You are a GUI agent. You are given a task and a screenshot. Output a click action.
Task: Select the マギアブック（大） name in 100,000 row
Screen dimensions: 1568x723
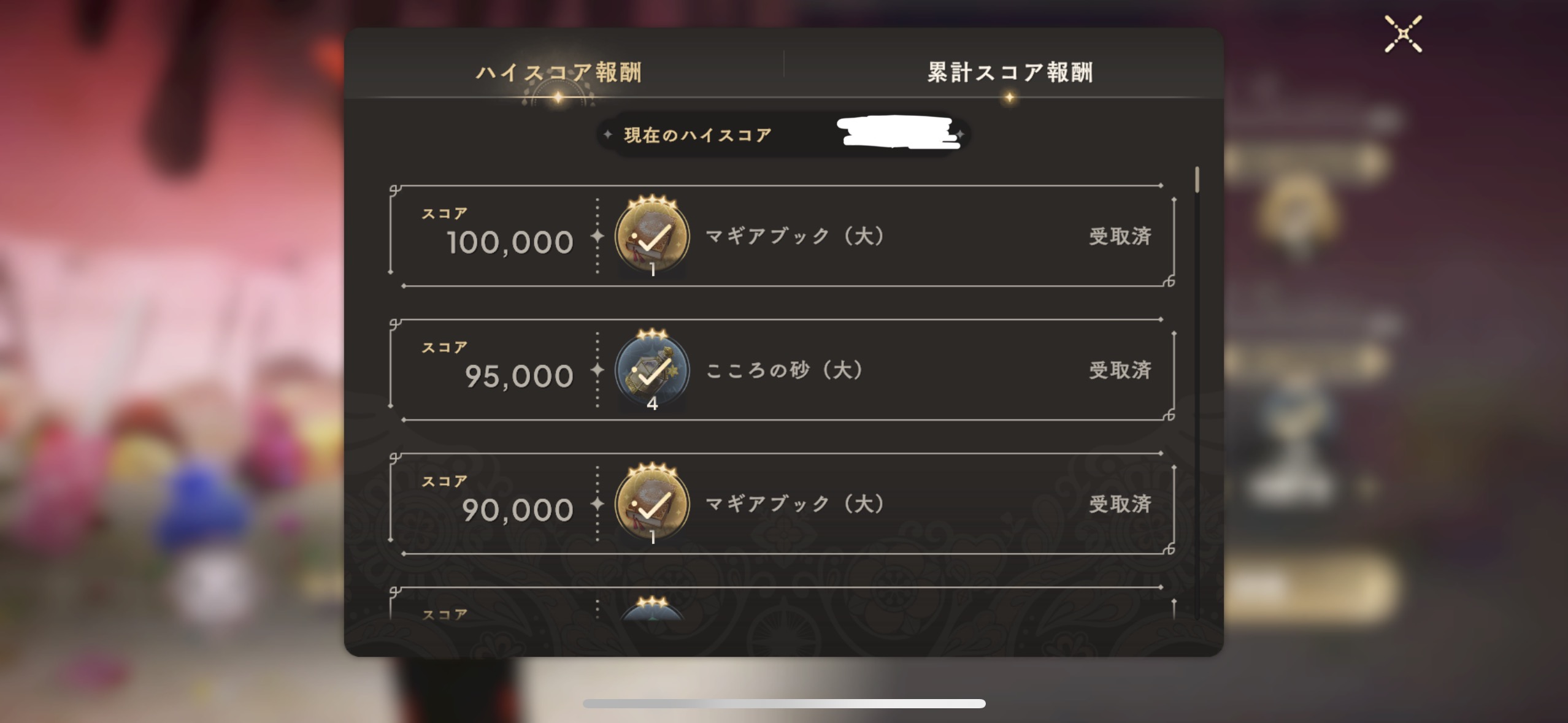click(x=796, y=235)
